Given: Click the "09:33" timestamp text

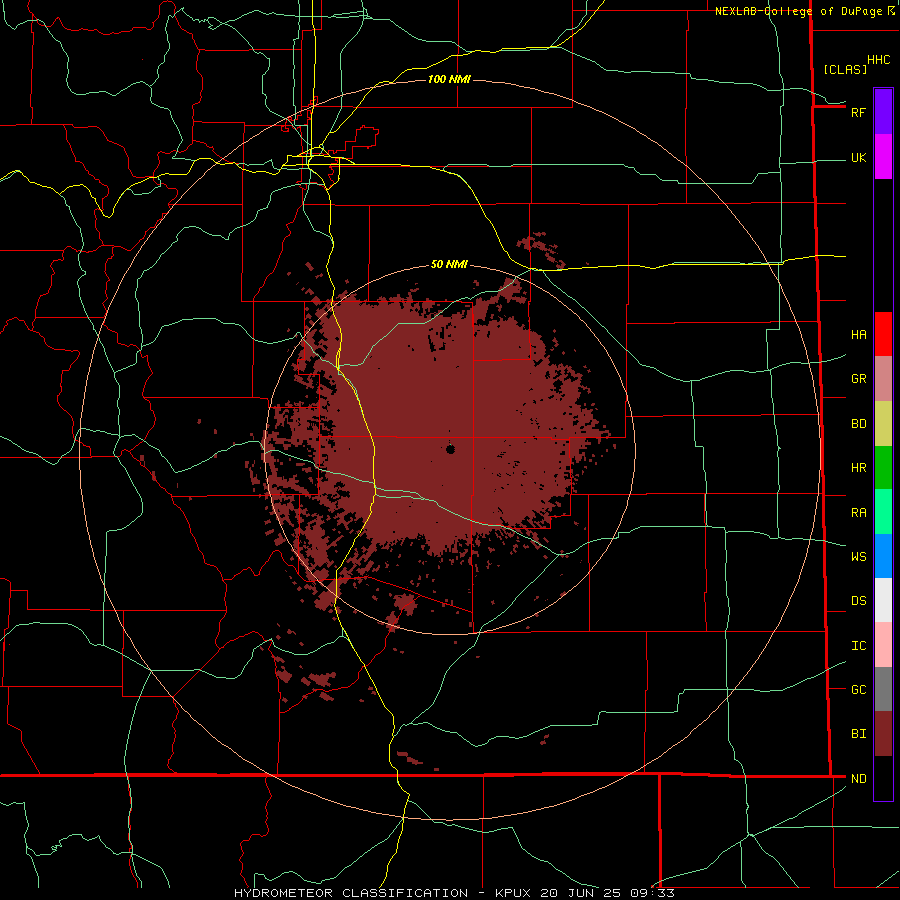Looking at the screenshot, I should pyautogui.click(x=652, y=893).
